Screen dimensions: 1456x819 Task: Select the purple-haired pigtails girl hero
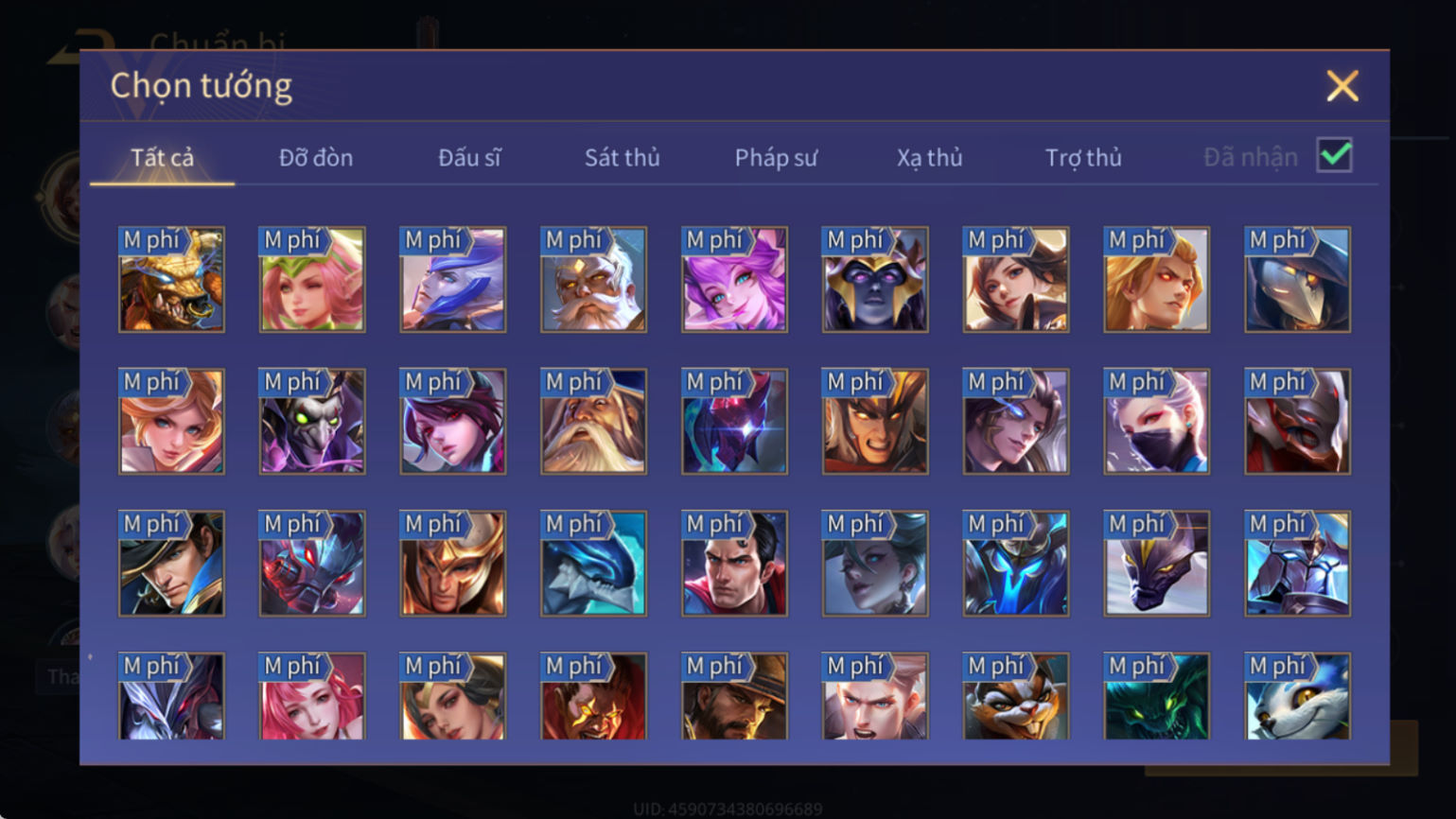tap(734, 279)
